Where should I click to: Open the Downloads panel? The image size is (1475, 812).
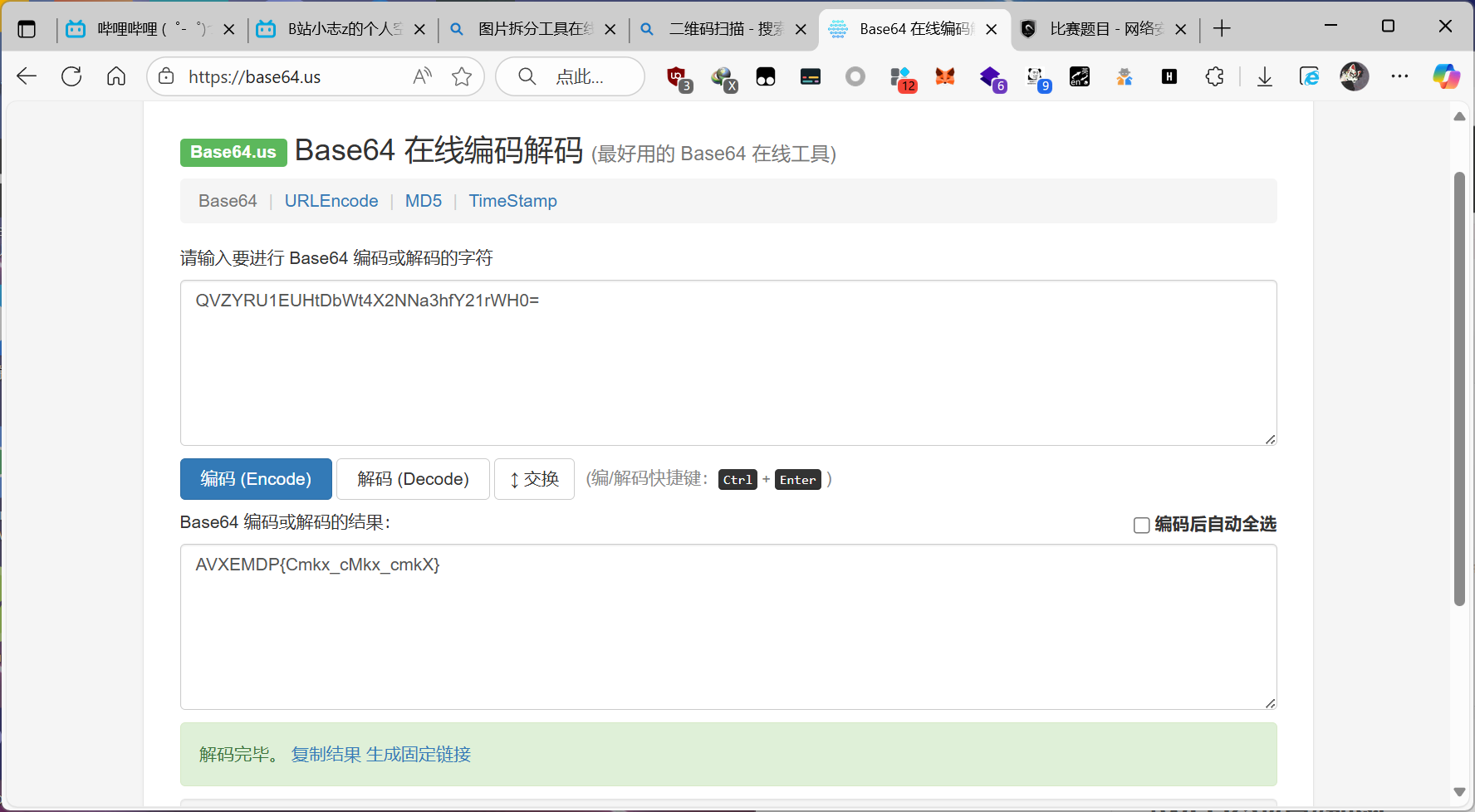pos(1264,76)
